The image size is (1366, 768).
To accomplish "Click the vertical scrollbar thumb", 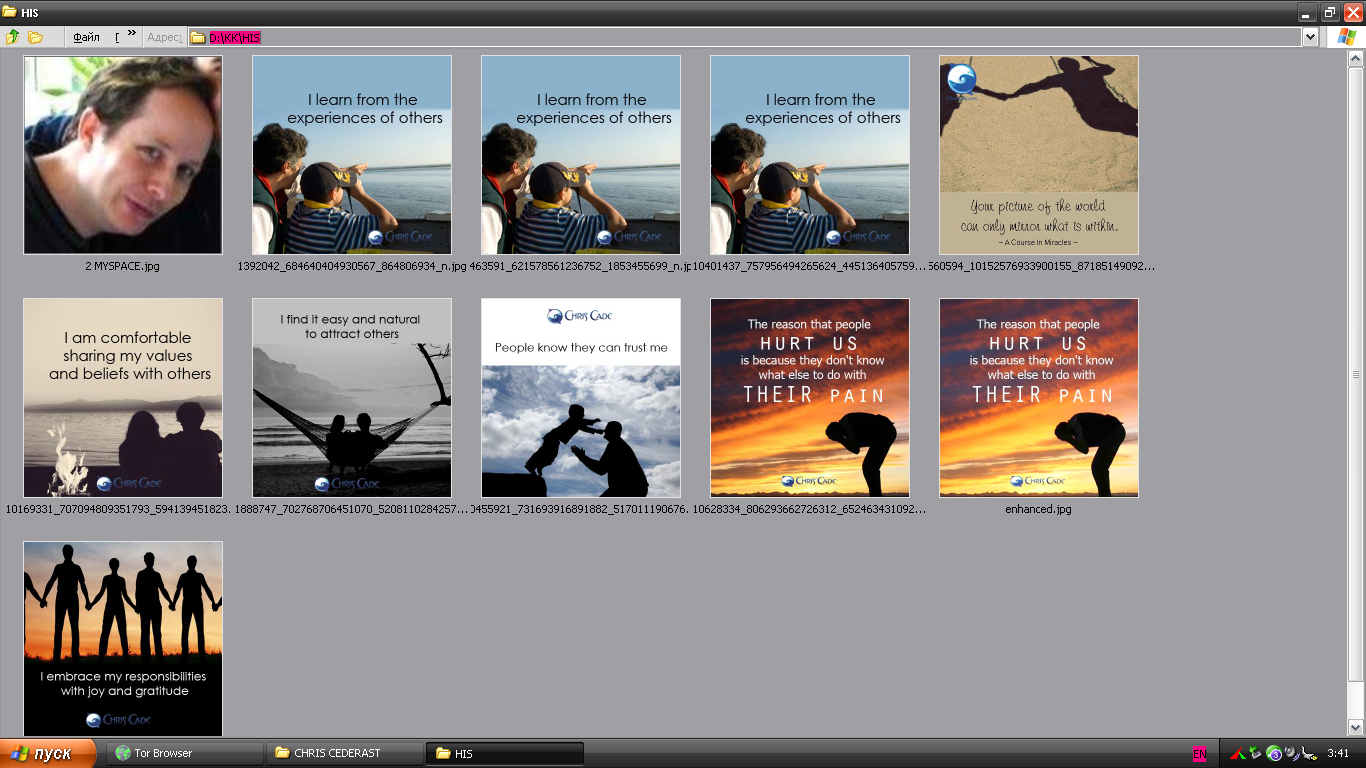I will pos(1356,374).
